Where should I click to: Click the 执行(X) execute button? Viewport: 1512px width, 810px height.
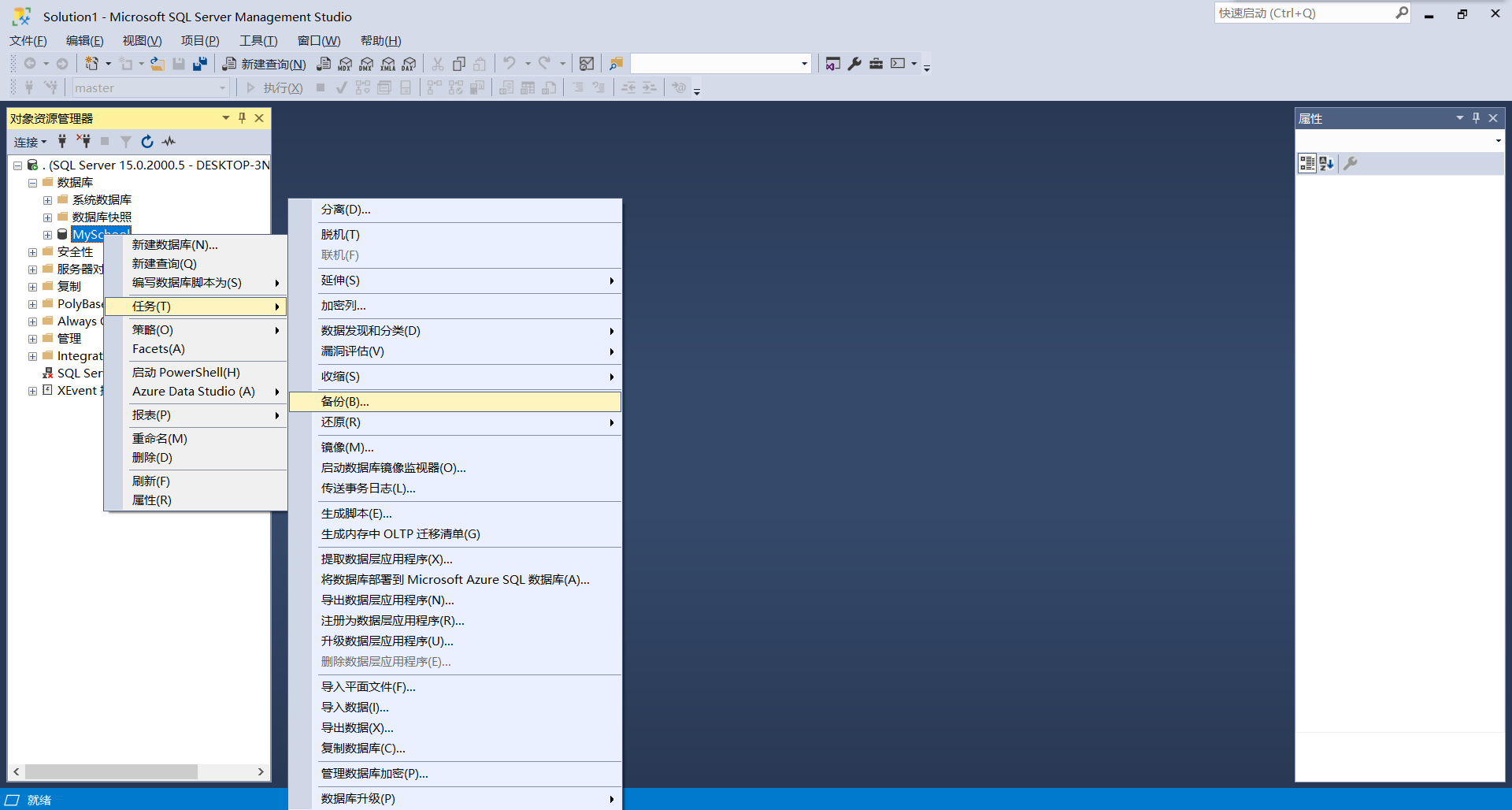click(x=275, y=87)
